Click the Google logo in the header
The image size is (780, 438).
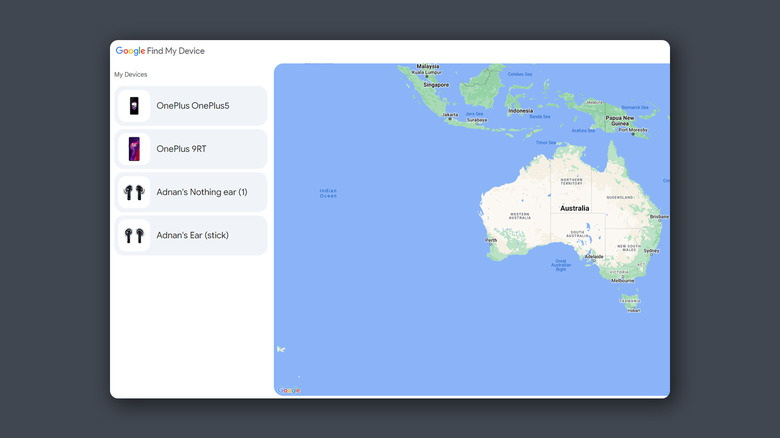coord(130,51)
